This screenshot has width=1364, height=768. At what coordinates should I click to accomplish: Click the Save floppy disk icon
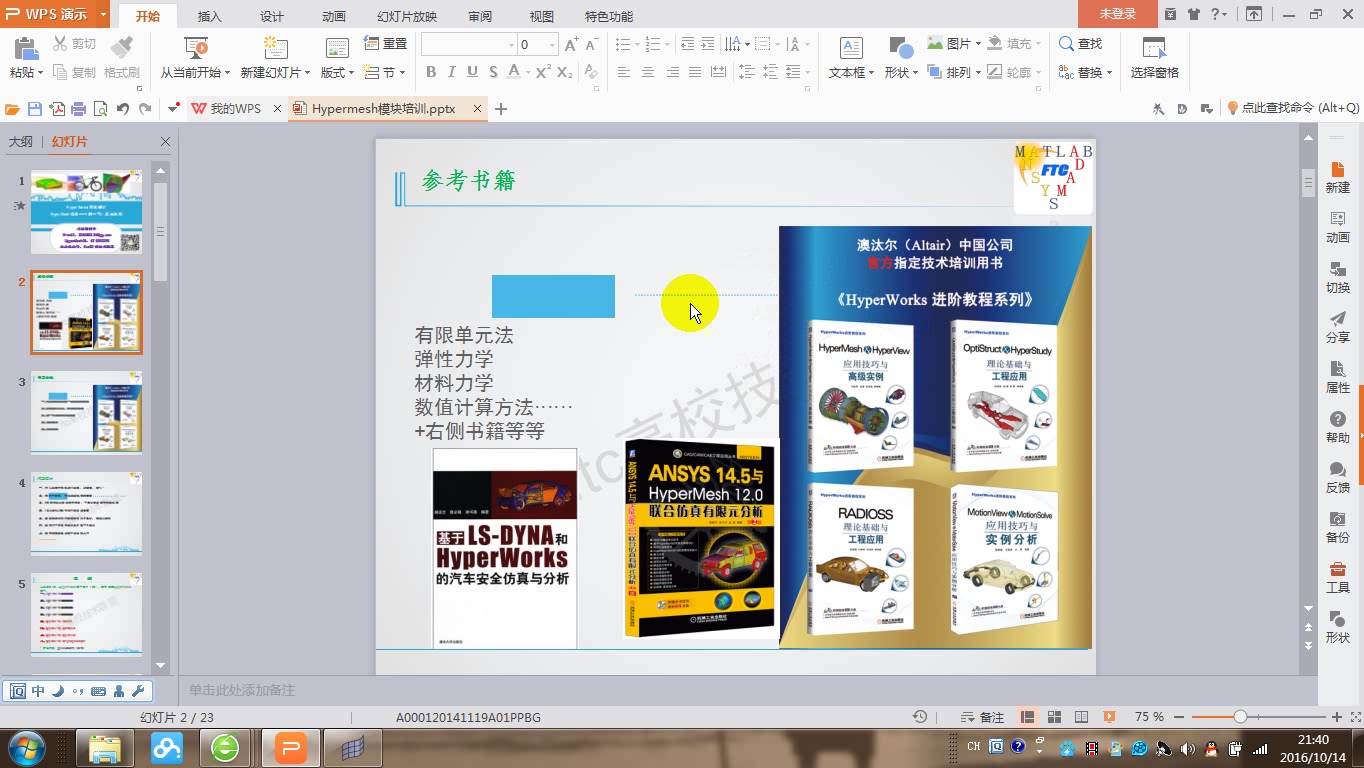(x=35, y=109)
